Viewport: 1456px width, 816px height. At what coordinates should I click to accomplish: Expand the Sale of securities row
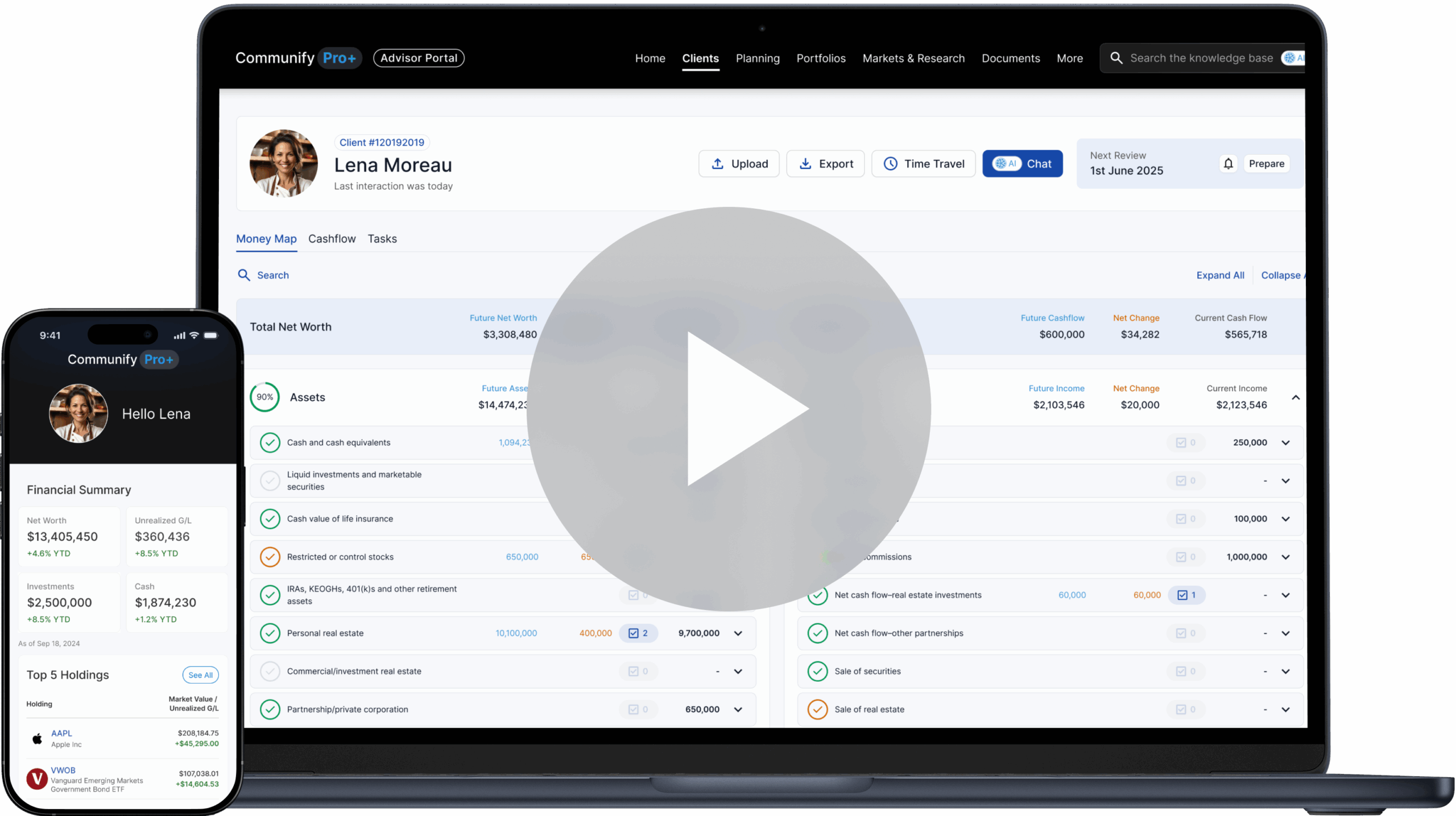(x=1285, y=671)
